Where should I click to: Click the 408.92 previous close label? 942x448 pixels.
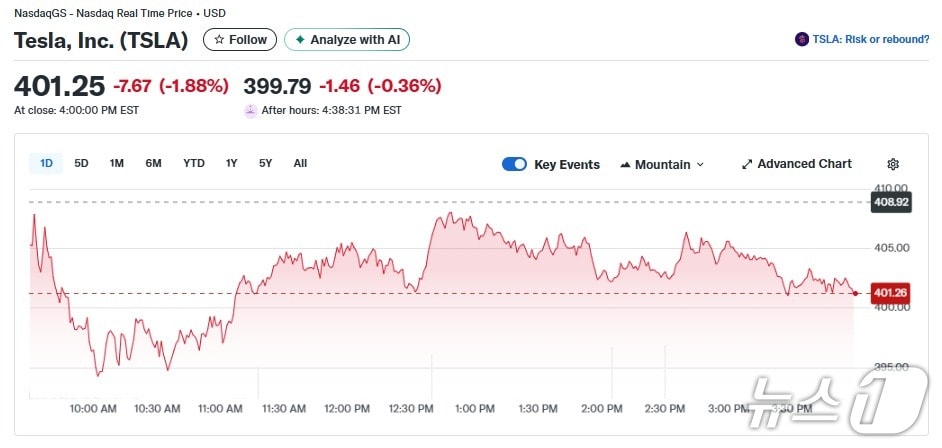point(891,202)
